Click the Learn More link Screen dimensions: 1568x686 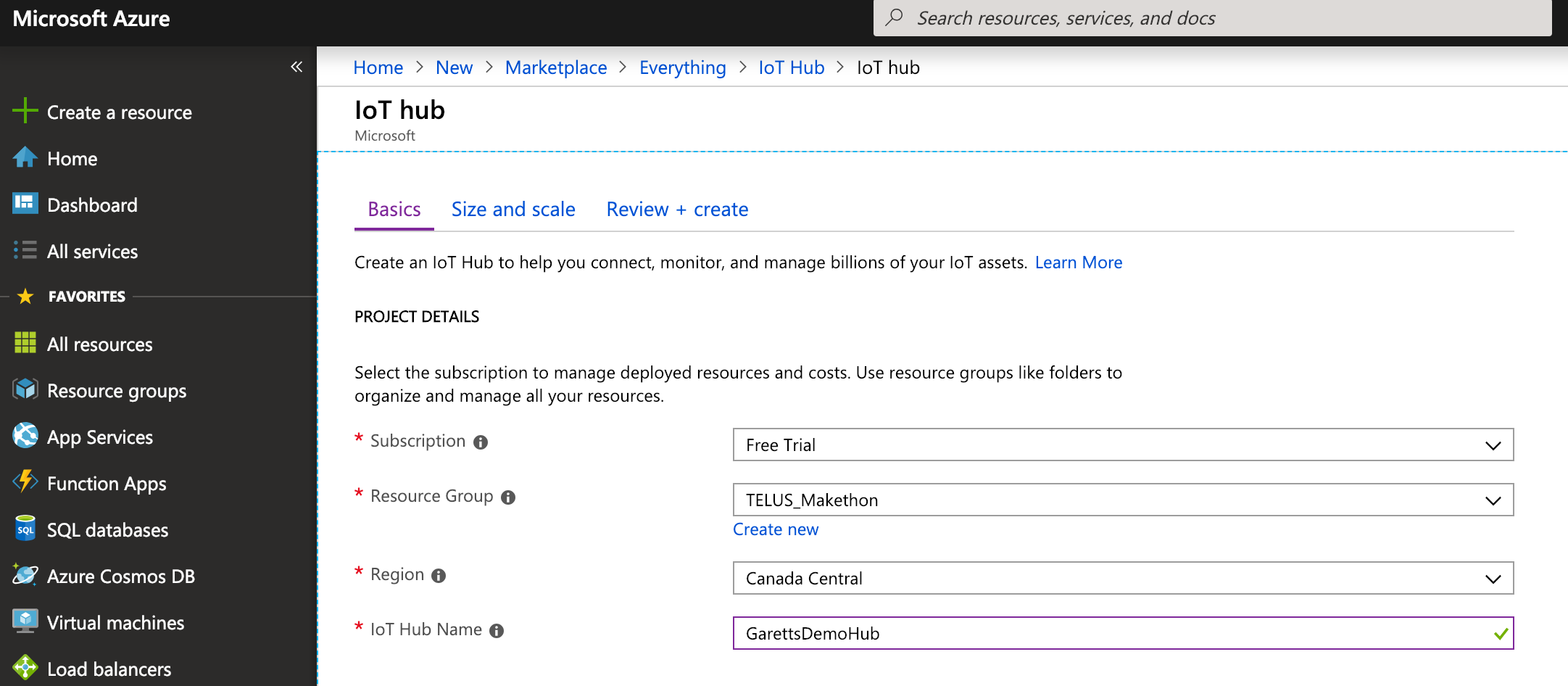coord(1079,263)
